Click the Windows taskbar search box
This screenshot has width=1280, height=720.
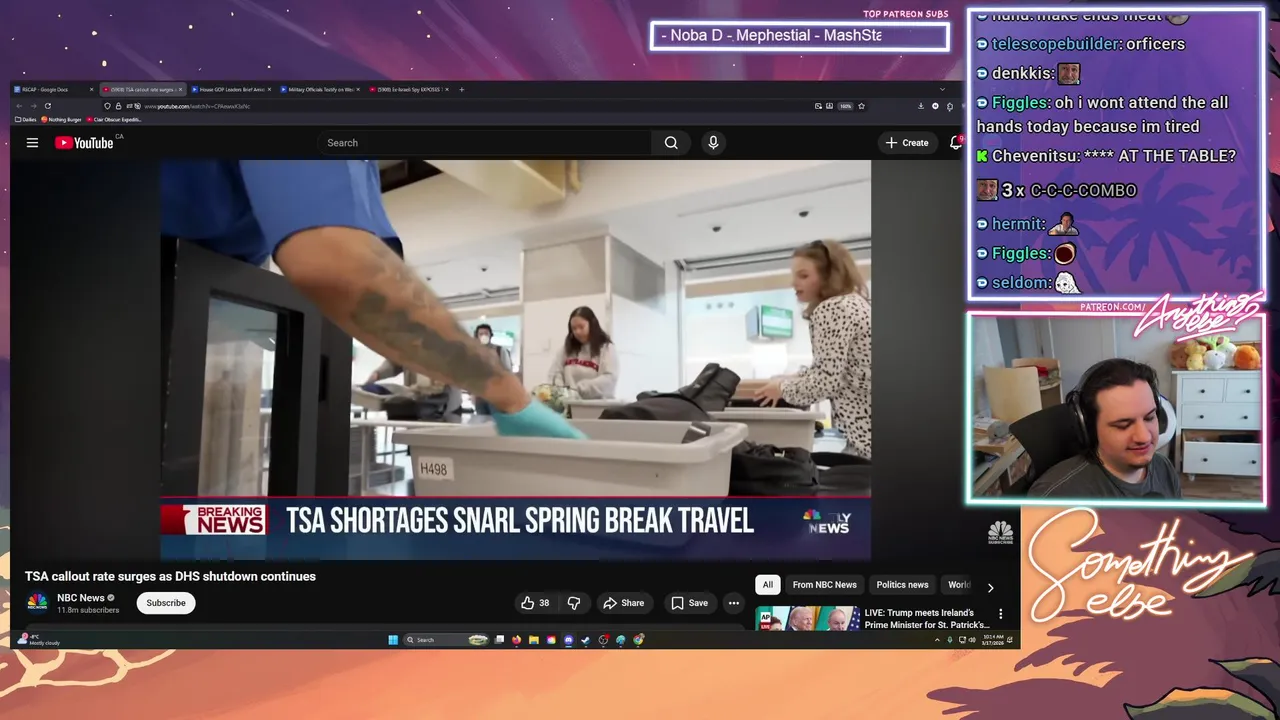(446, 640)
